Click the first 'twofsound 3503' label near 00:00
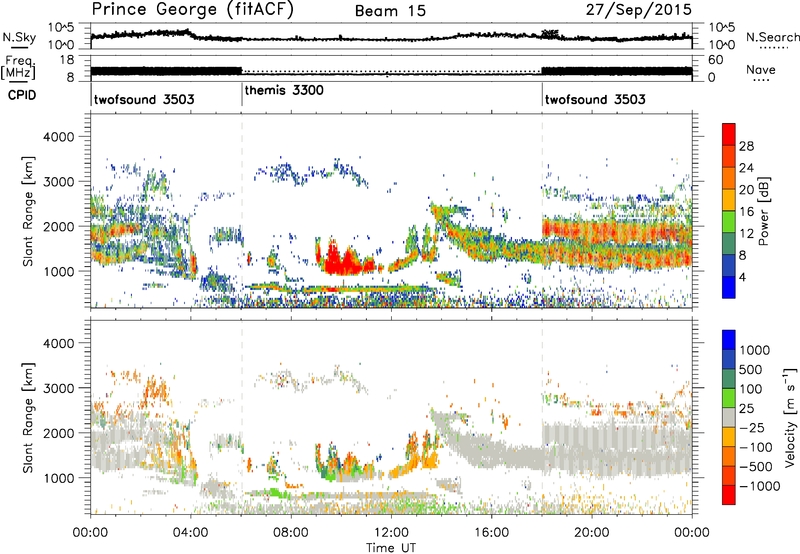The width and height of the screenshot is (800, 554). [144, 99]
